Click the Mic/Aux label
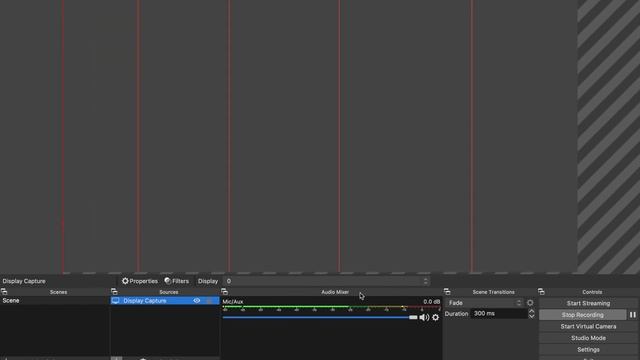The image size is (640, 360). pos(233,302)
